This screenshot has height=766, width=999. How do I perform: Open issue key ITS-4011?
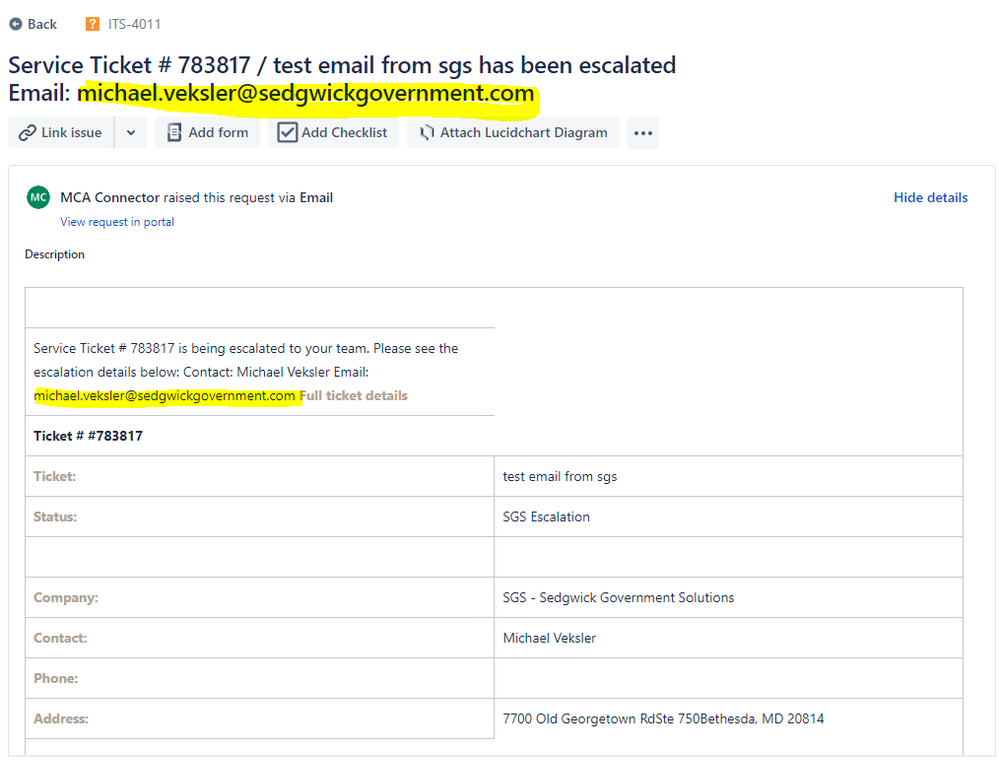click(x=134, y=24)
